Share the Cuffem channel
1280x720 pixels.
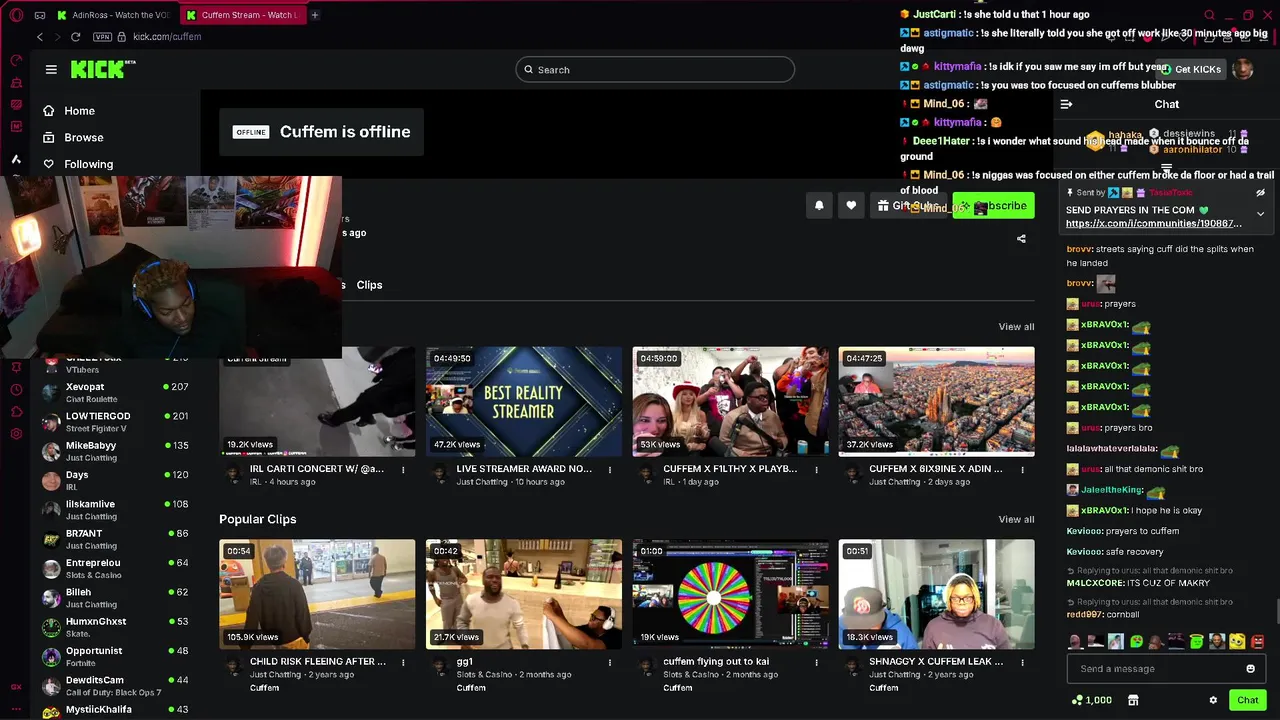(x=1021, y=239)
